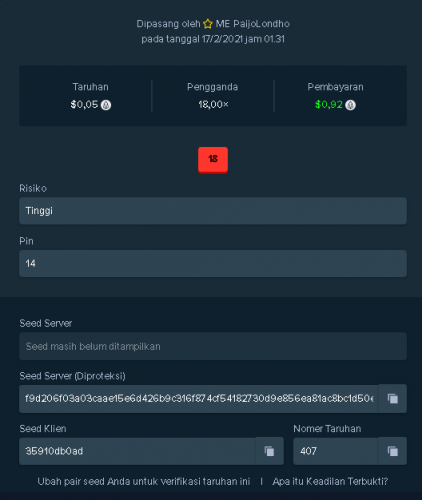Screen dimensions: 422x500
Task: Click the Seed Server (Diproteksi) label
Action: click(72, 376)
